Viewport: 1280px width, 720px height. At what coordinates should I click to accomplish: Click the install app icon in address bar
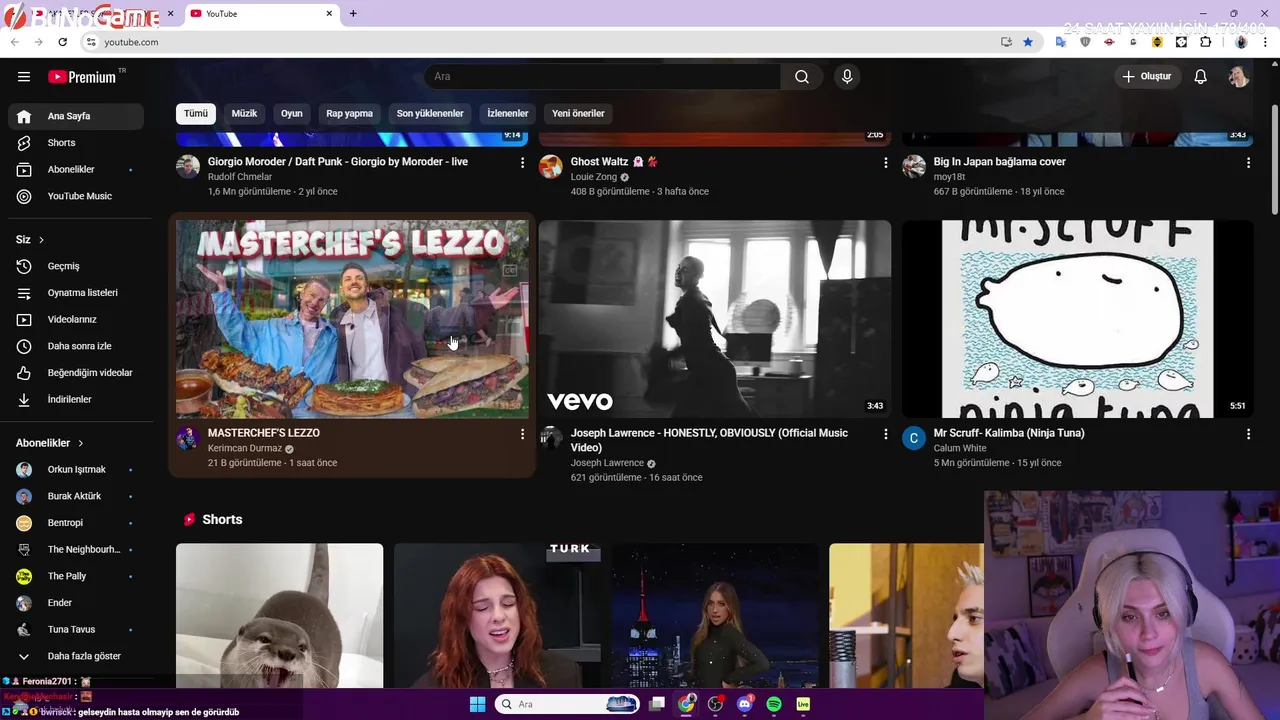[1006, 42]
